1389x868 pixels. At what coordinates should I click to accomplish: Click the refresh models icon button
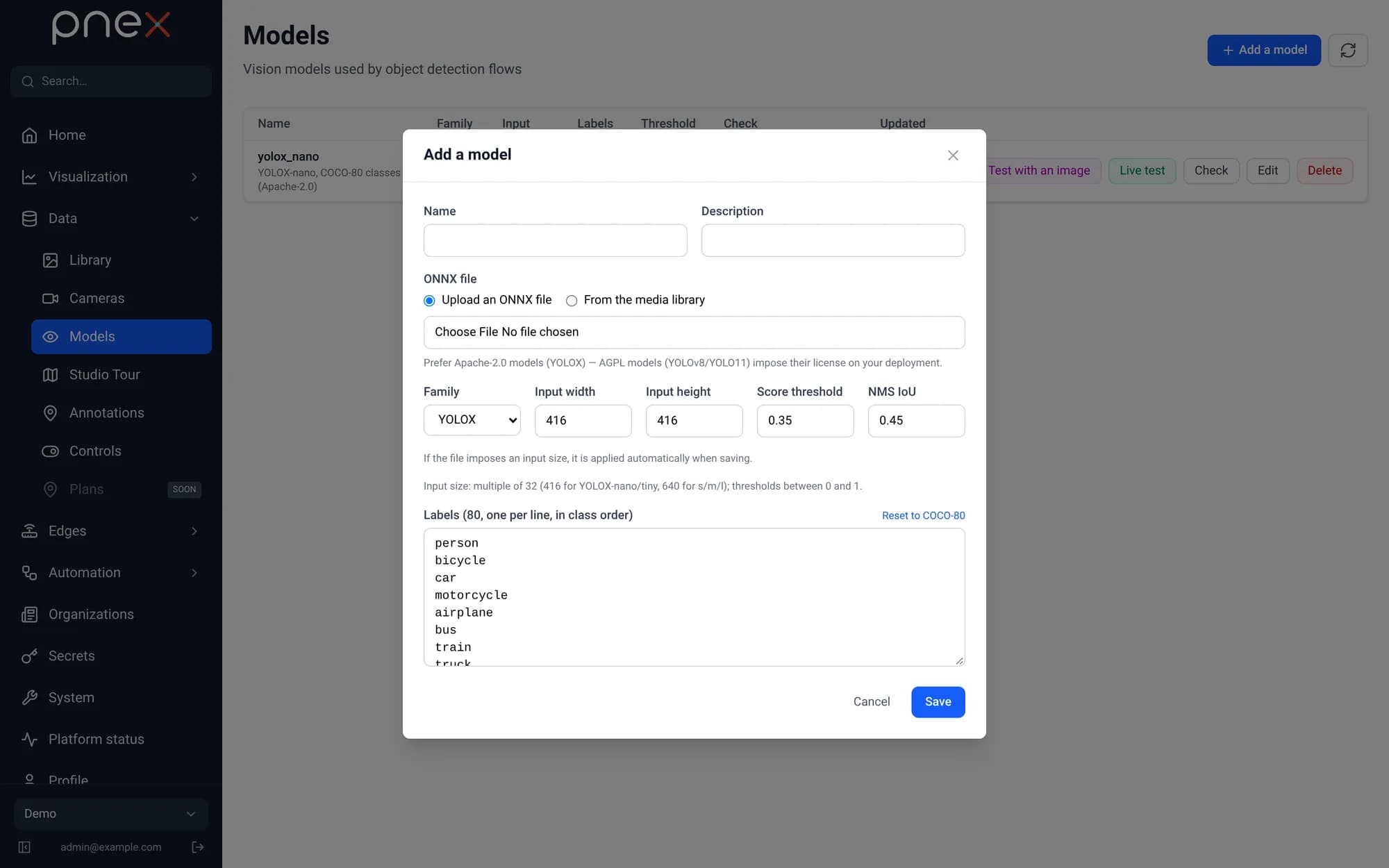pyautogui.click(x=1348, y=50)
